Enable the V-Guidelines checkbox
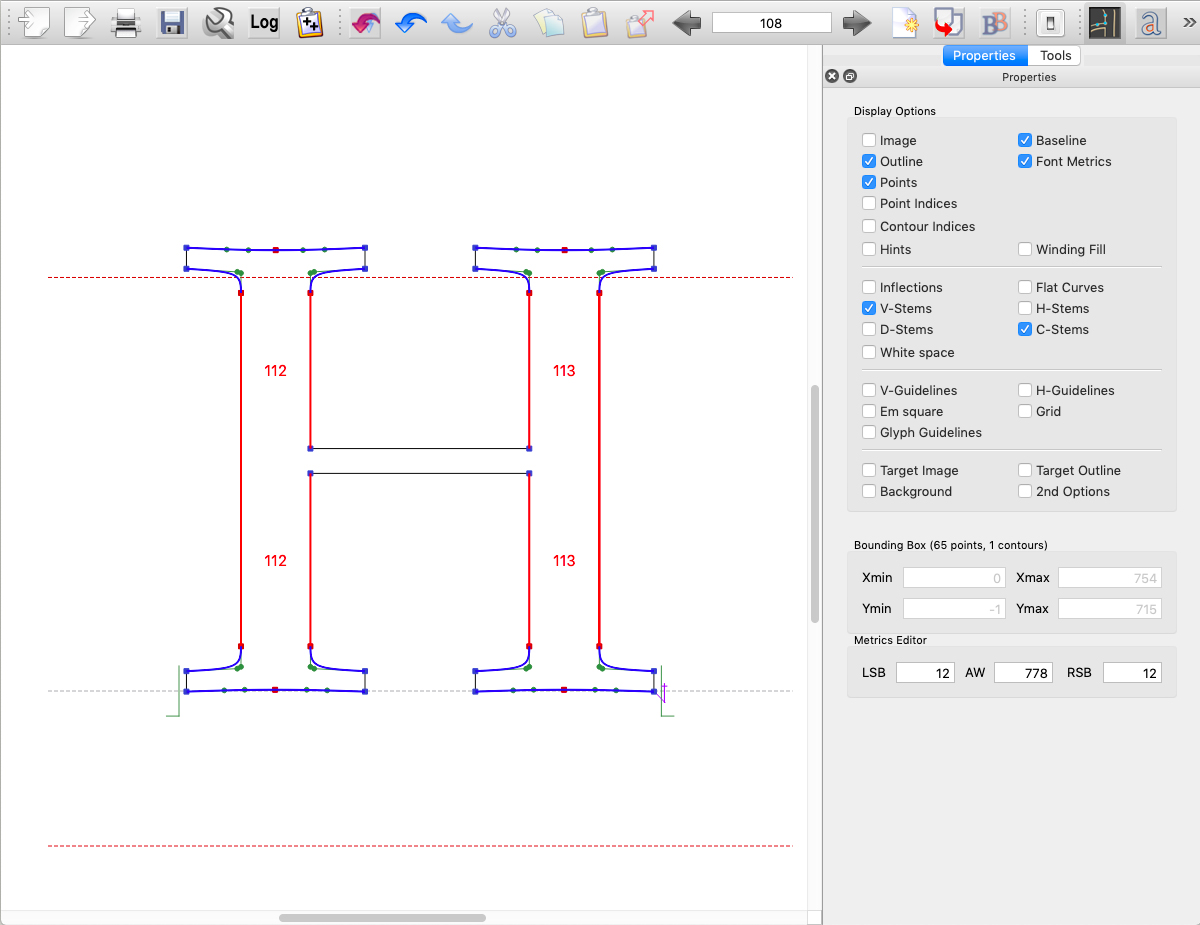The image size is (1200, 925). [869, 391]
